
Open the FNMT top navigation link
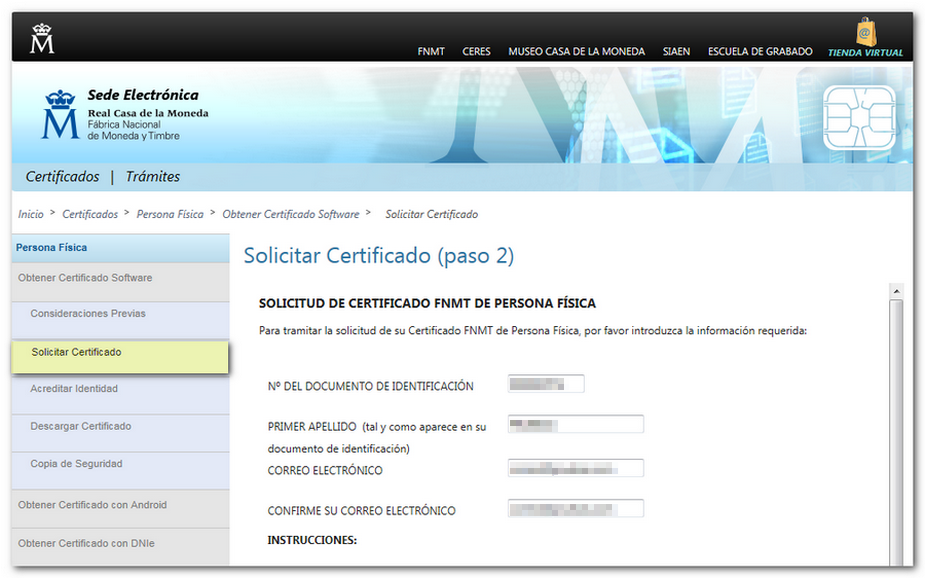click(x=431, y=52)
